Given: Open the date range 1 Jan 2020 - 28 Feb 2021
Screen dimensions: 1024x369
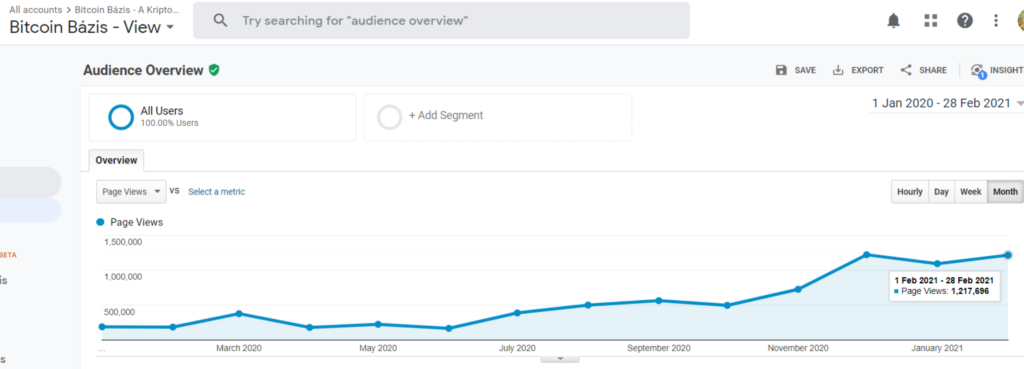Looking at the screenshot, I should (x=946, y=103).
